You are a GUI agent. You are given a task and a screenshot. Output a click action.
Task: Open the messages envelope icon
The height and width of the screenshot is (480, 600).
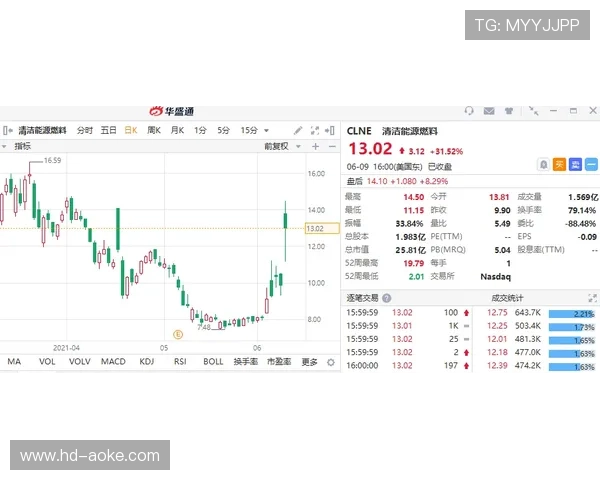[x=489, y=111]
